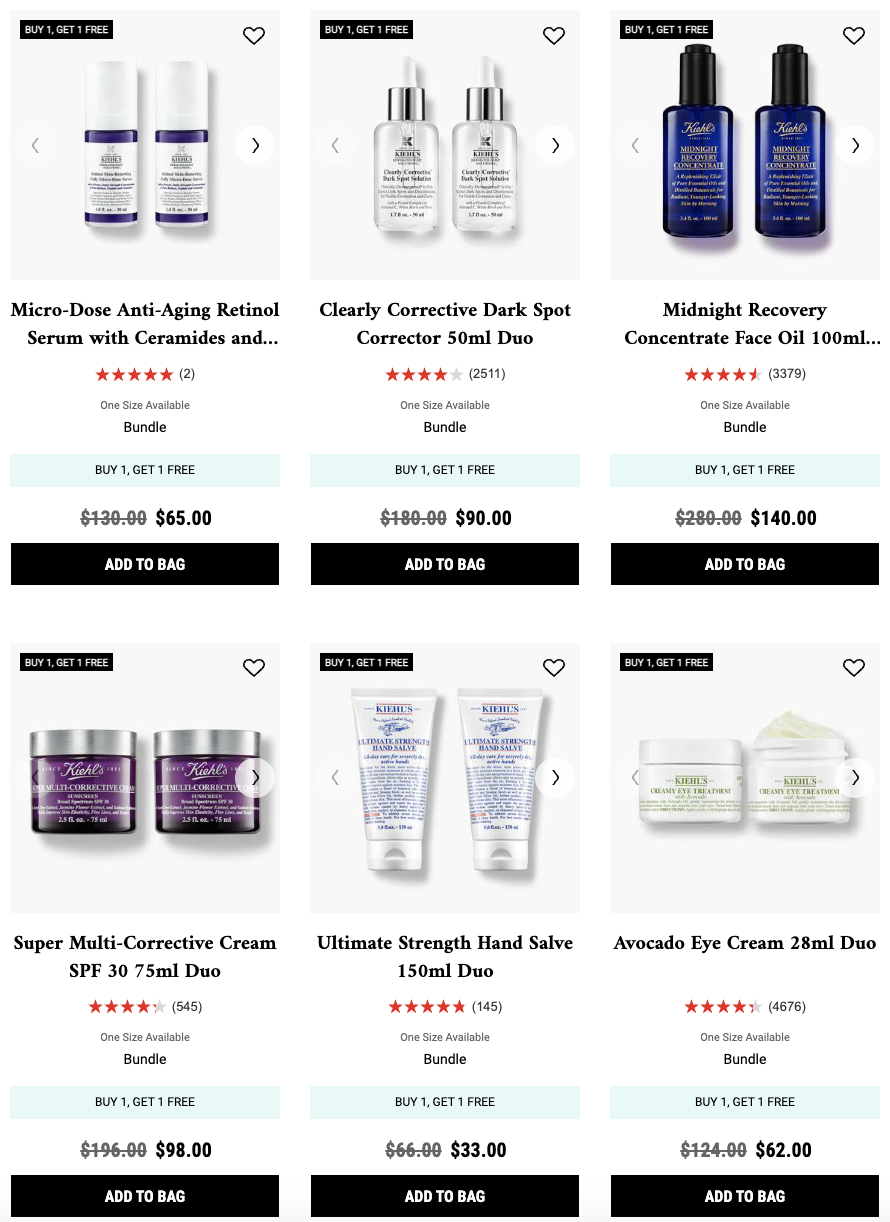Open Ultimate Strength Hand Salve 150ml Duo page
Image resolution: width=890 pixels, height=1222 pixels.
click(445, 956)
